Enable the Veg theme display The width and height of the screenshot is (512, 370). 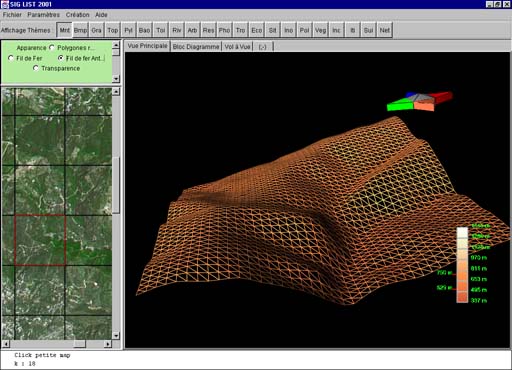[x=320, y=30]
